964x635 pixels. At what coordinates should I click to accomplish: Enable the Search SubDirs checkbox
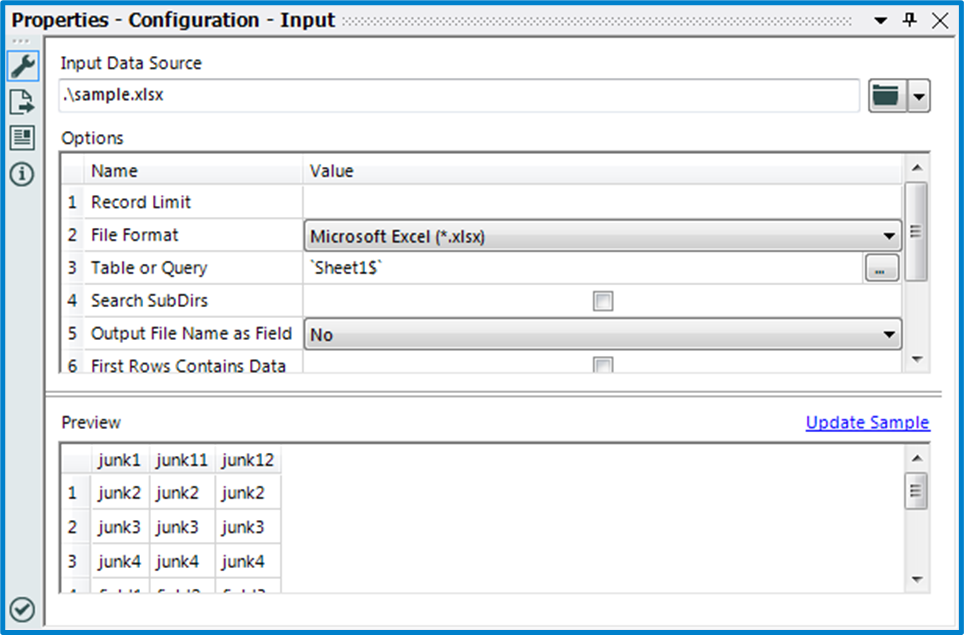coord(602,301)
